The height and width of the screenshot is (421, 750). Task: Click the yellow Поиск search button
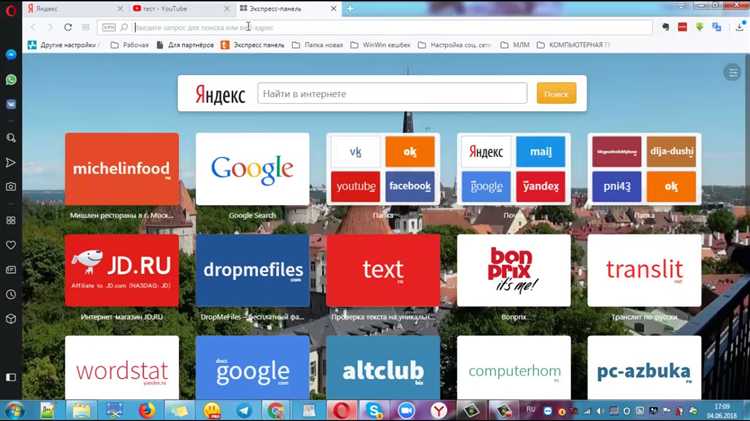(x=556, y=93)
